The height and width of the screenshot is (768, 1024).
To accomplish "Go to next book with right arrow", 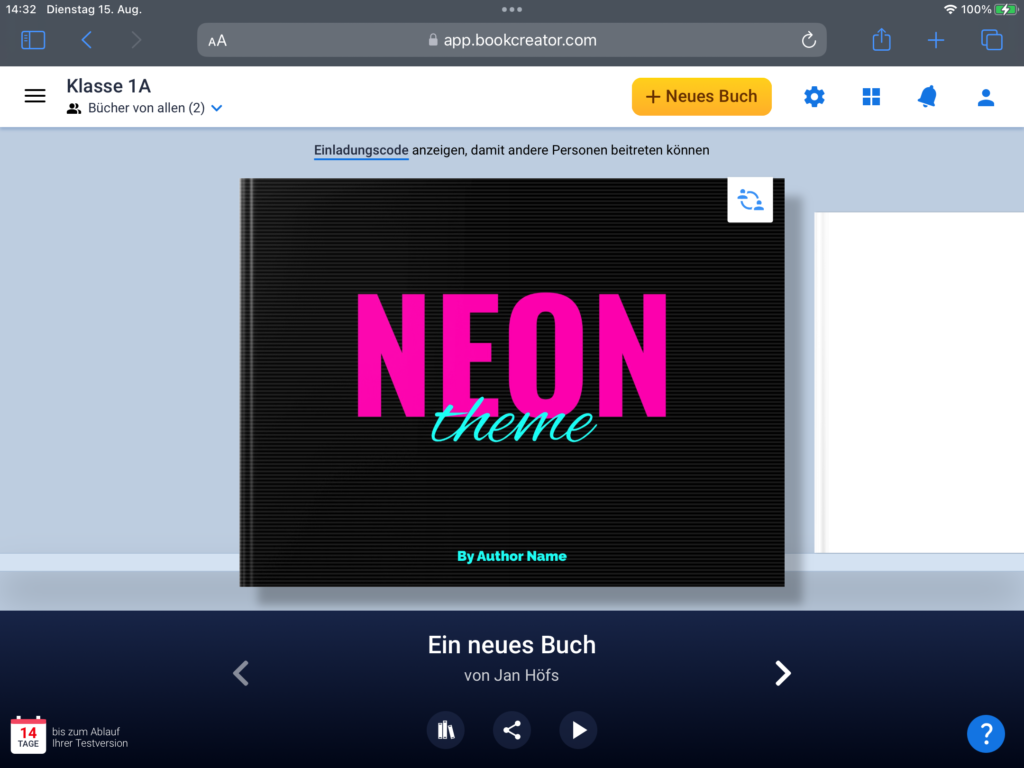I will click(x=783, y=673).
